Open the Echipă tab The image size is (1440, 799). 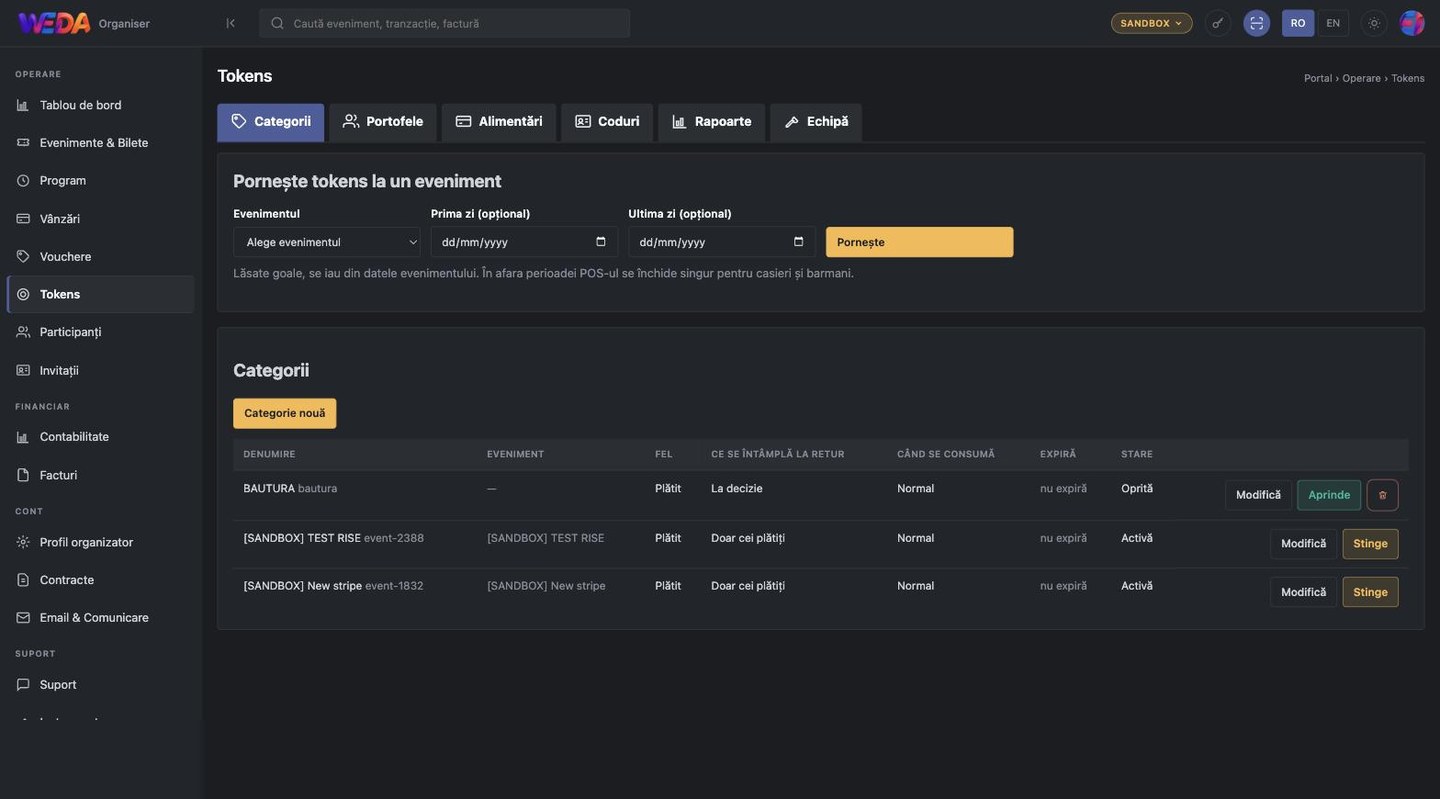tap(816, 122)
